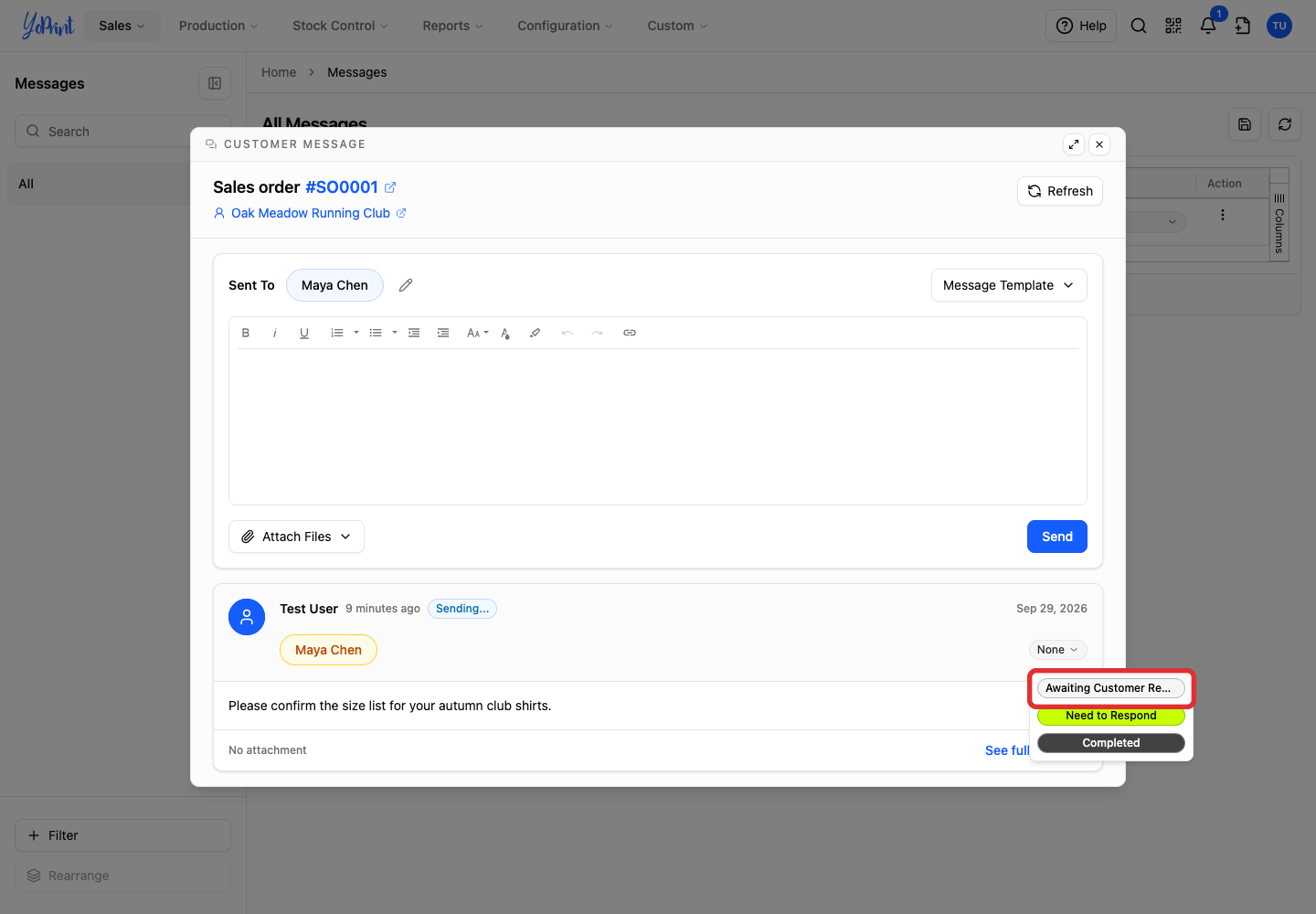Image resolution: width=1316 pixels, height=914 pixels.
Task: Insert a numbered list
Action: (x=337, y=333)
